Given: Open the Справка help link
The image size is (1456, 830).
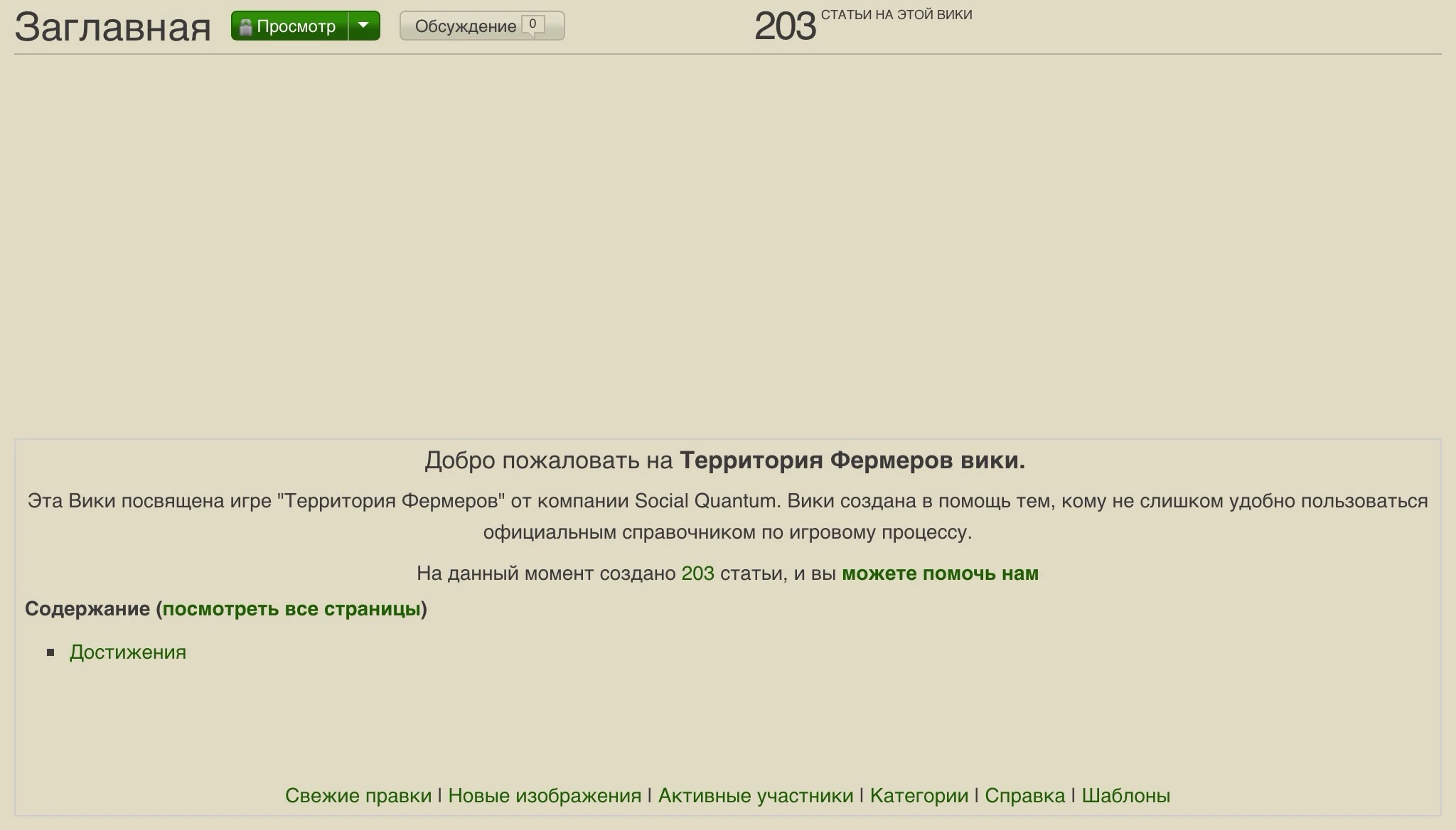Looking at the screenshot, I should [x=1024, y=796].
